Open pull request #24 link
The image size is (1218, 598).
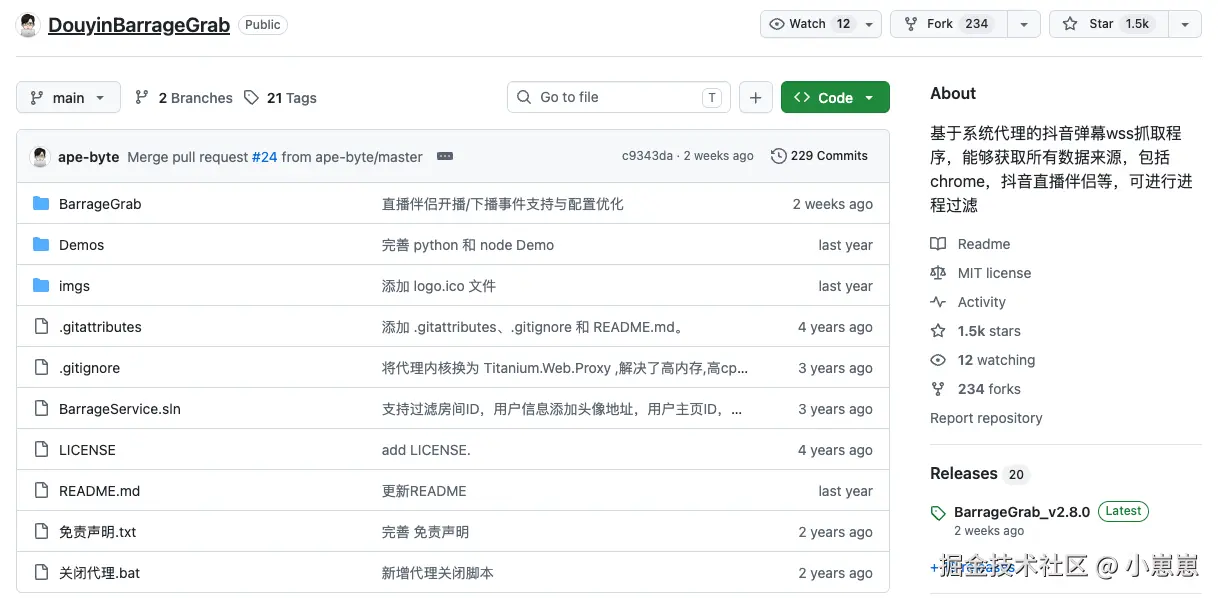coord(264,156)
